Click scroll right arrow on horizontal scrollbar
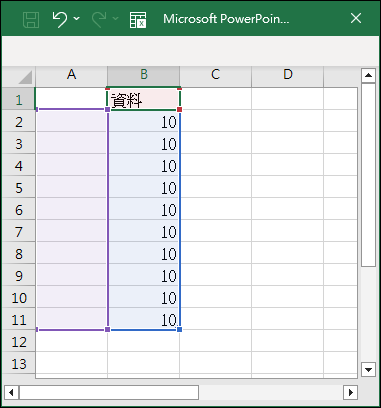Screen dimensions: 381x408 (350, 392)
